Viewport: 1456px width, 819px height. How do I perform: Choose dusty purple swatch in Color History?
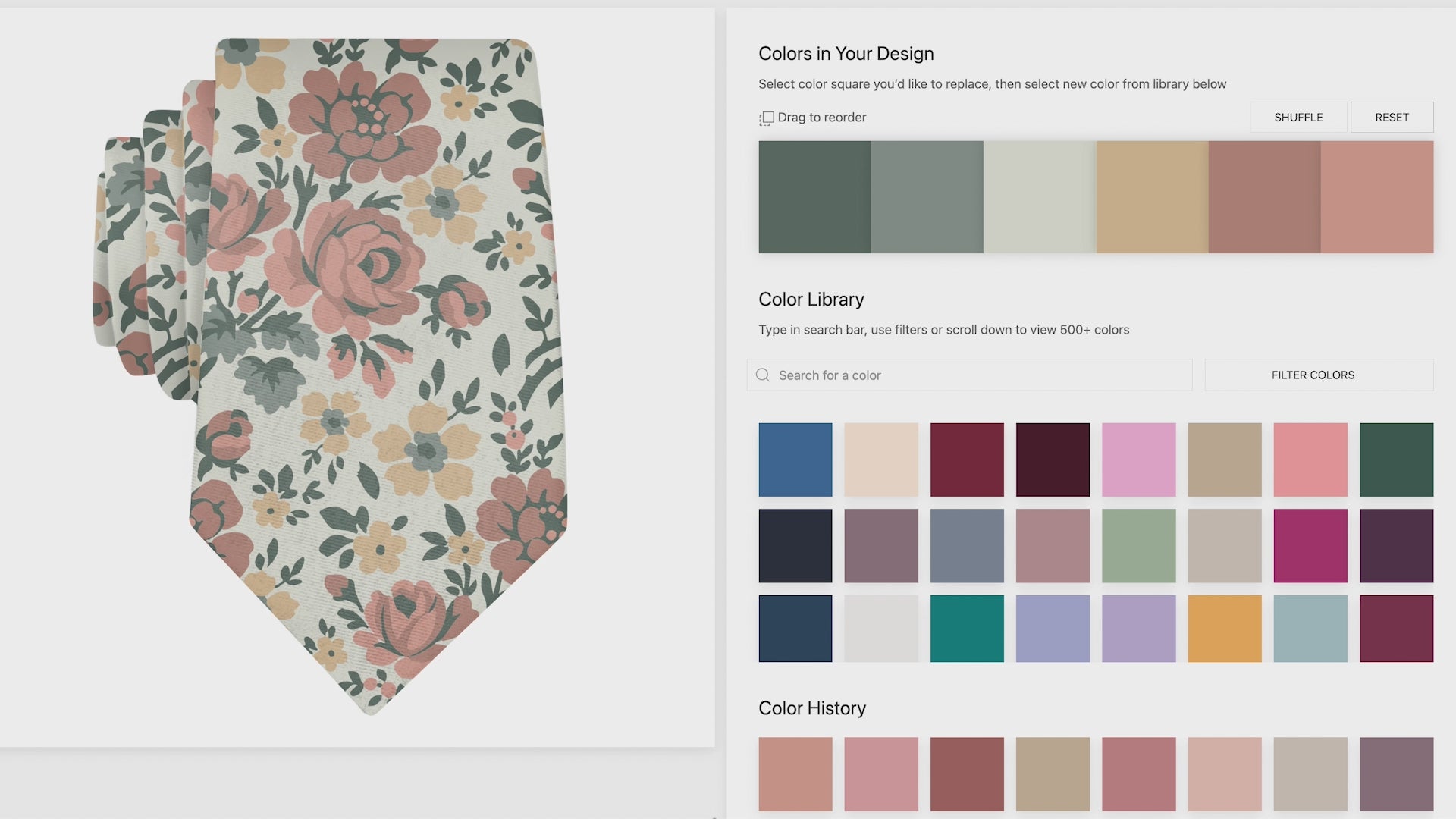tap(1397, 774)
